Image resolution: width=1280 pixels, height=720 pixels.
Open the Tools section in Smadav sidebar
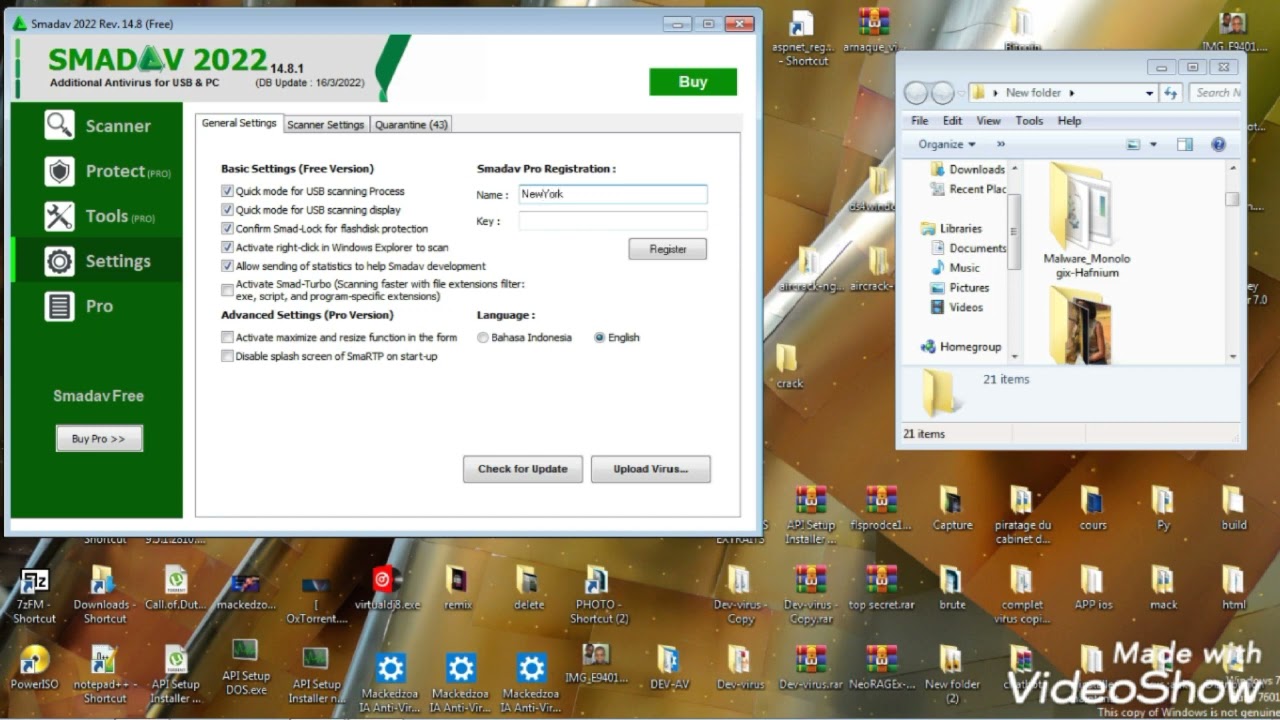[x=97, y=216]
